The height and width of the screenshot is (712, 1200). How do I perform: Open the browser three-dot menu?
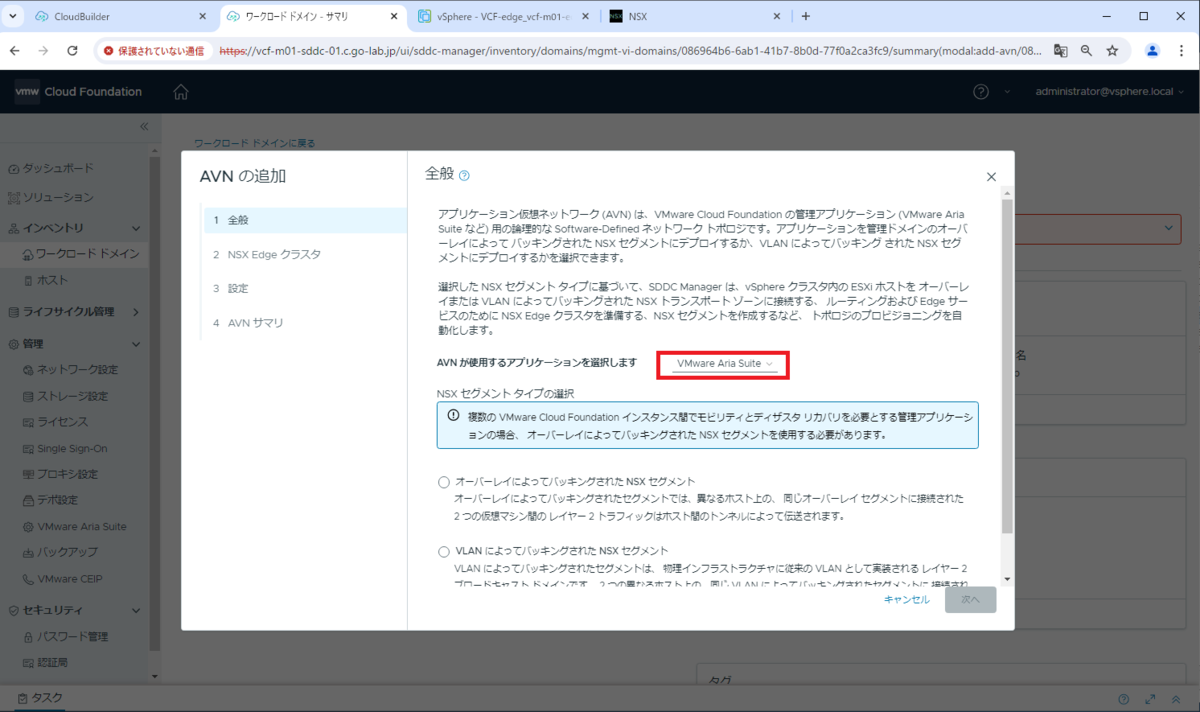(1182, 50)
